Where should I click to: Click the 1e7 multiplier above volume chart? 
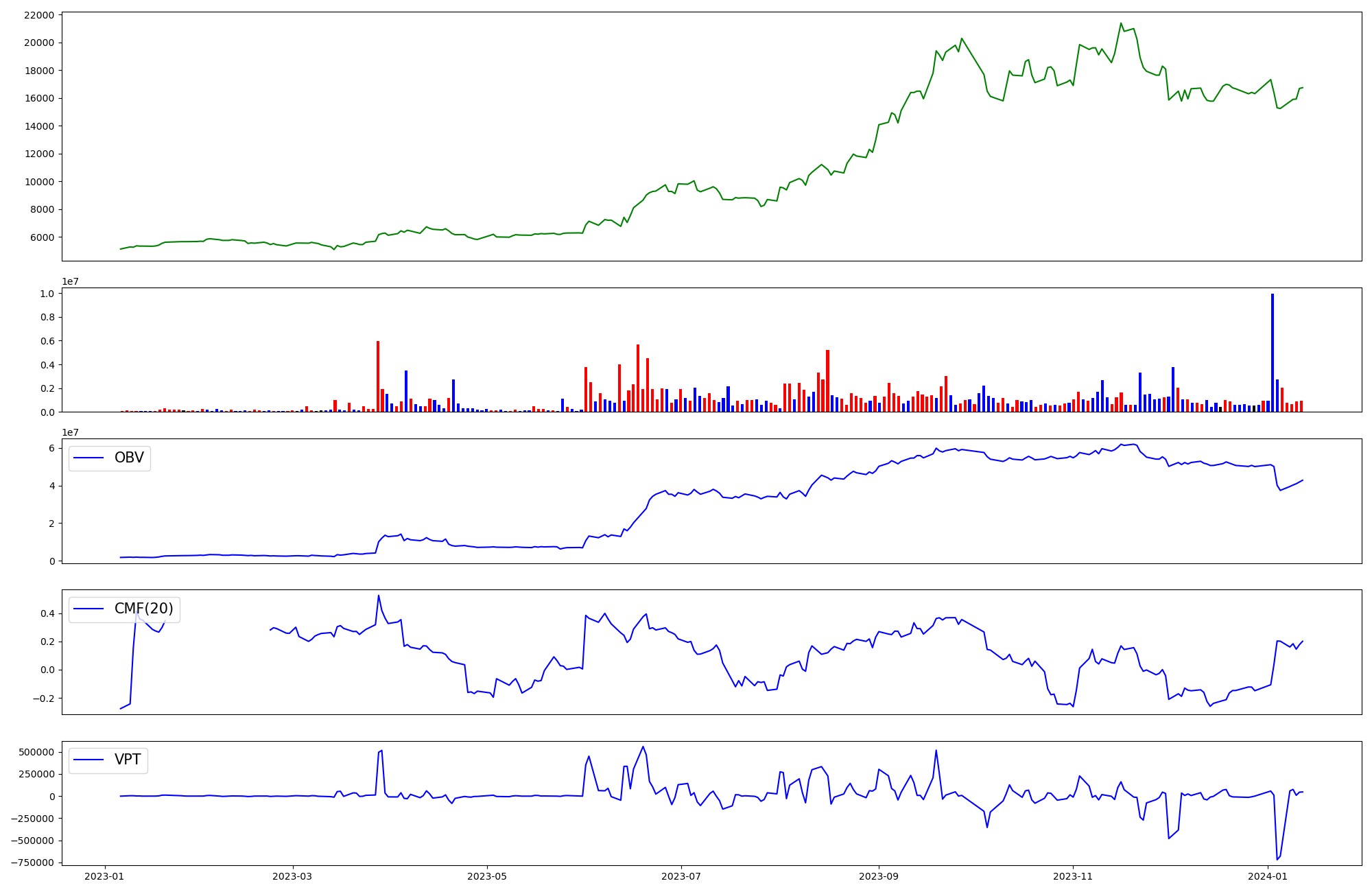70,281
